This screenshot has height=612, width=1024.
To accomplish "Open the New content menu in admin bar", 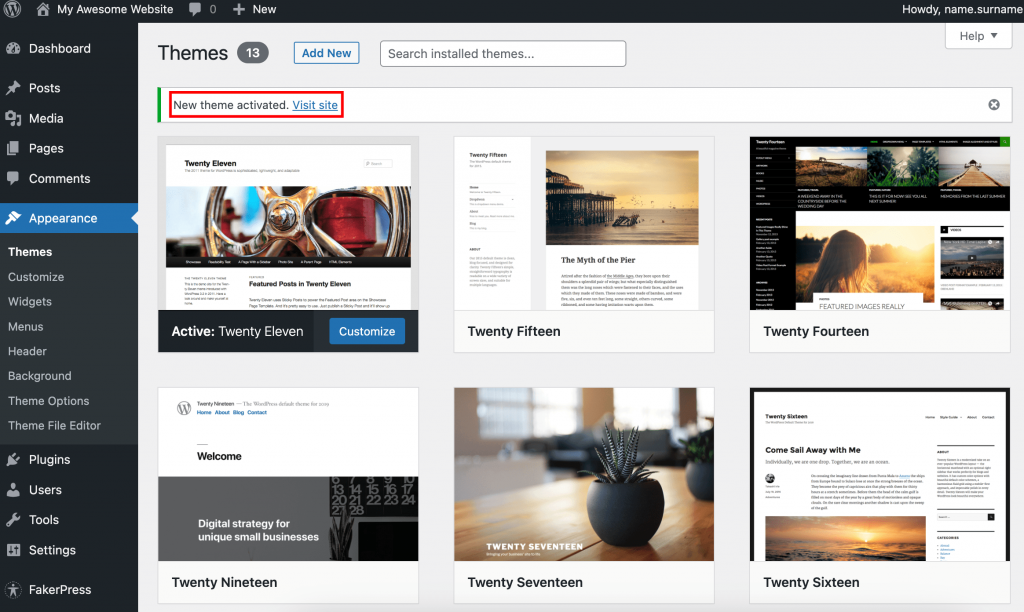I will click(254, 9).
